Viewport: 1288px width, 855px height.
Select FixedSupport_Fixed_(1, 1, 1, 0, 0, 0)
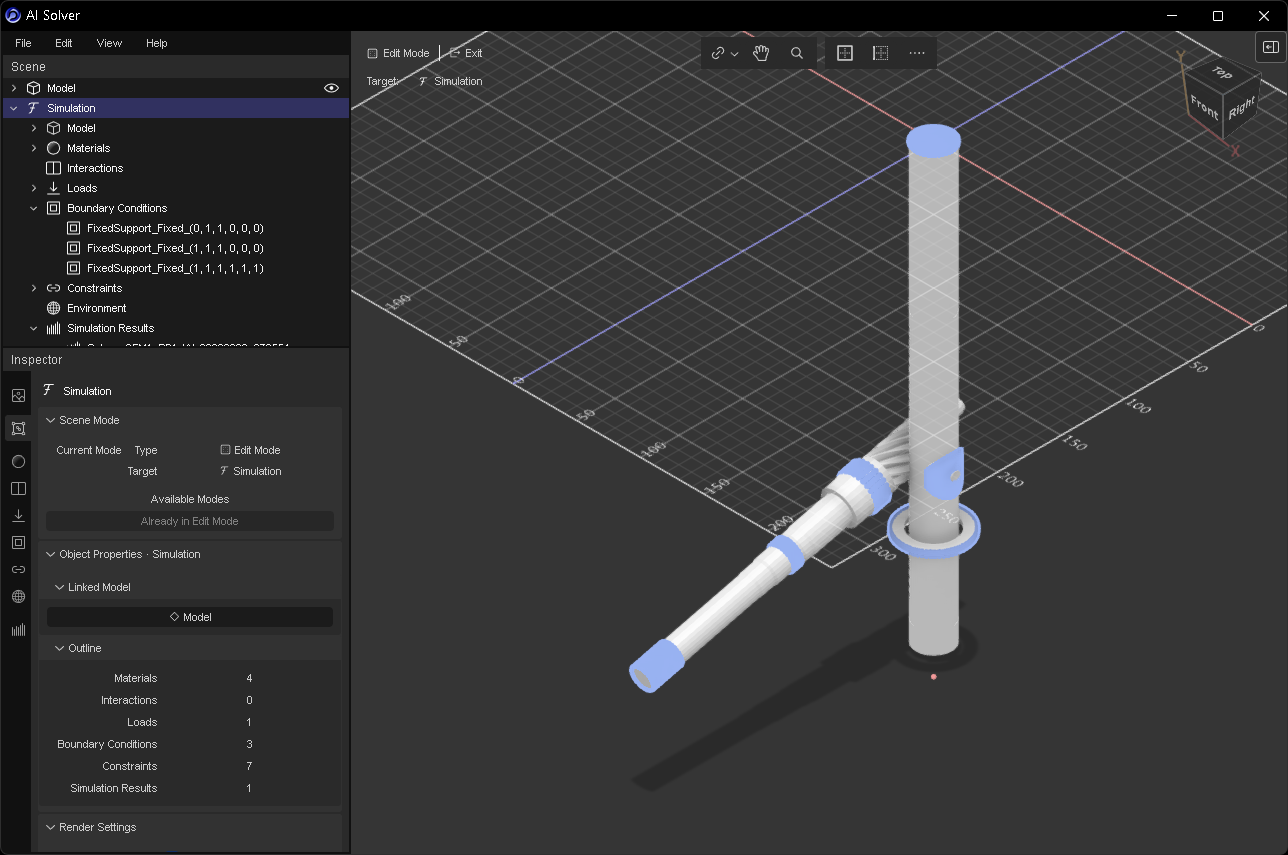(176, 248)
